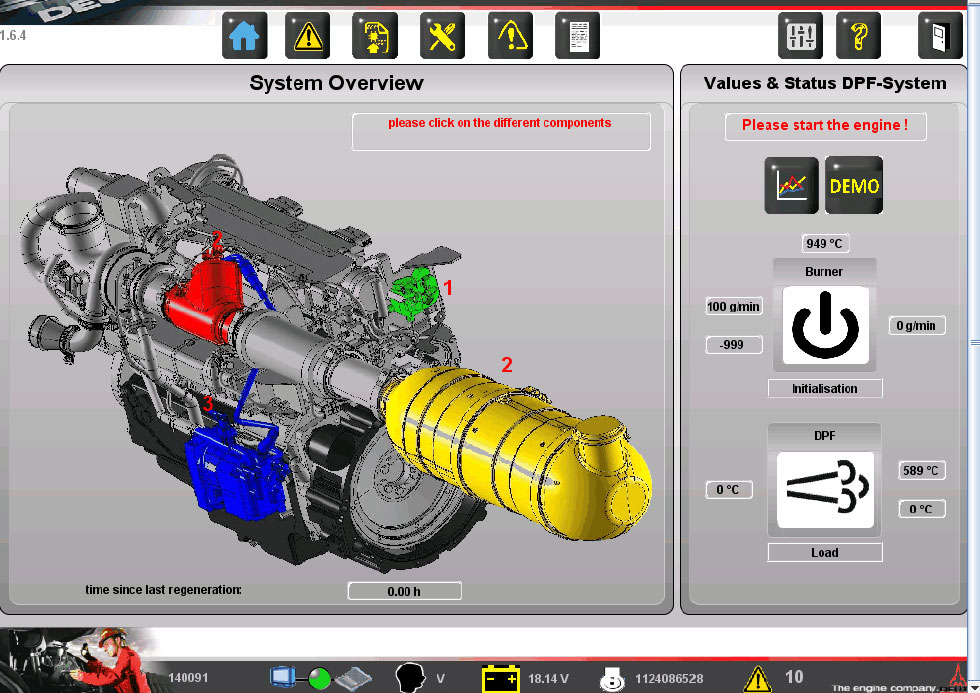Screen dimensions: 980x693
Task: Go to the Home screen icon
Action: click(x=244, y=36)
